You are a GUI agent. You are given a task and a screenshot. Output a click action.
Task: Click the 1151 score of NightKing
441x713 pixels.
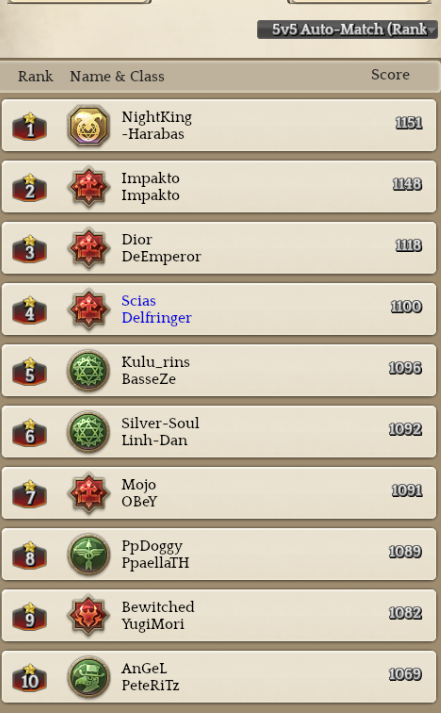click(409, 123)
